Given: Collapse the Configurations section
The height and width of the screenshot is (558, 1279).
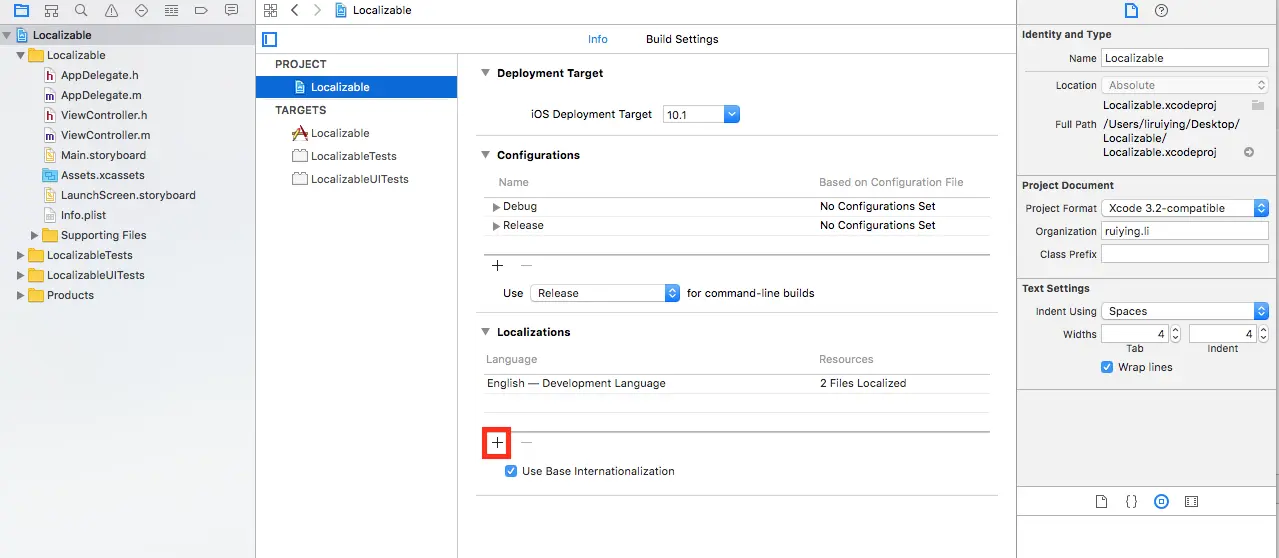Looking at the screenshot, I should pos(486,155).
